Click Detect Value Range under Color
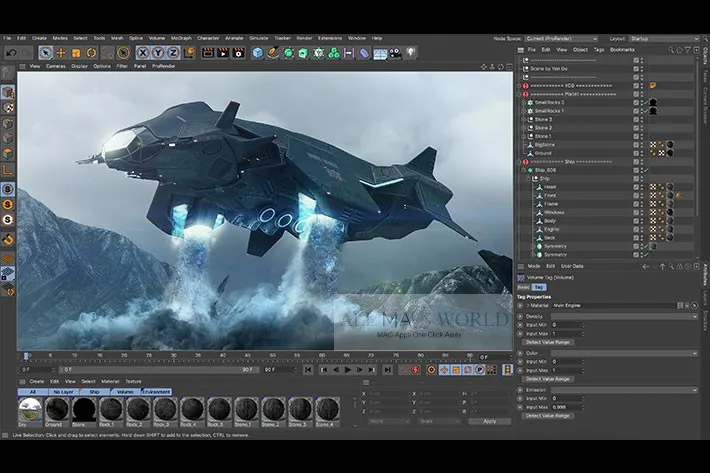The height and width of the screenshot is (473, 710). pos(548,379)
